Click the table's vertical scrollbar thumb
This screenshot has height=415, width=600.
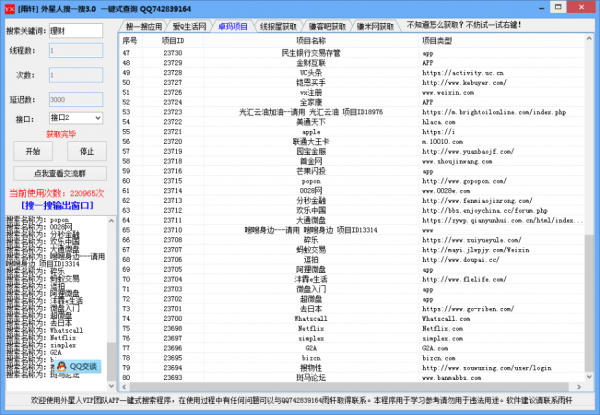589,303
